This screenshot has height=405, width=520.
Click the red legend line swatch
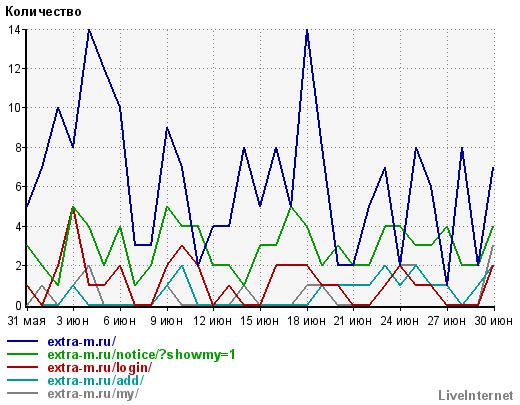(x=23, y=367)
